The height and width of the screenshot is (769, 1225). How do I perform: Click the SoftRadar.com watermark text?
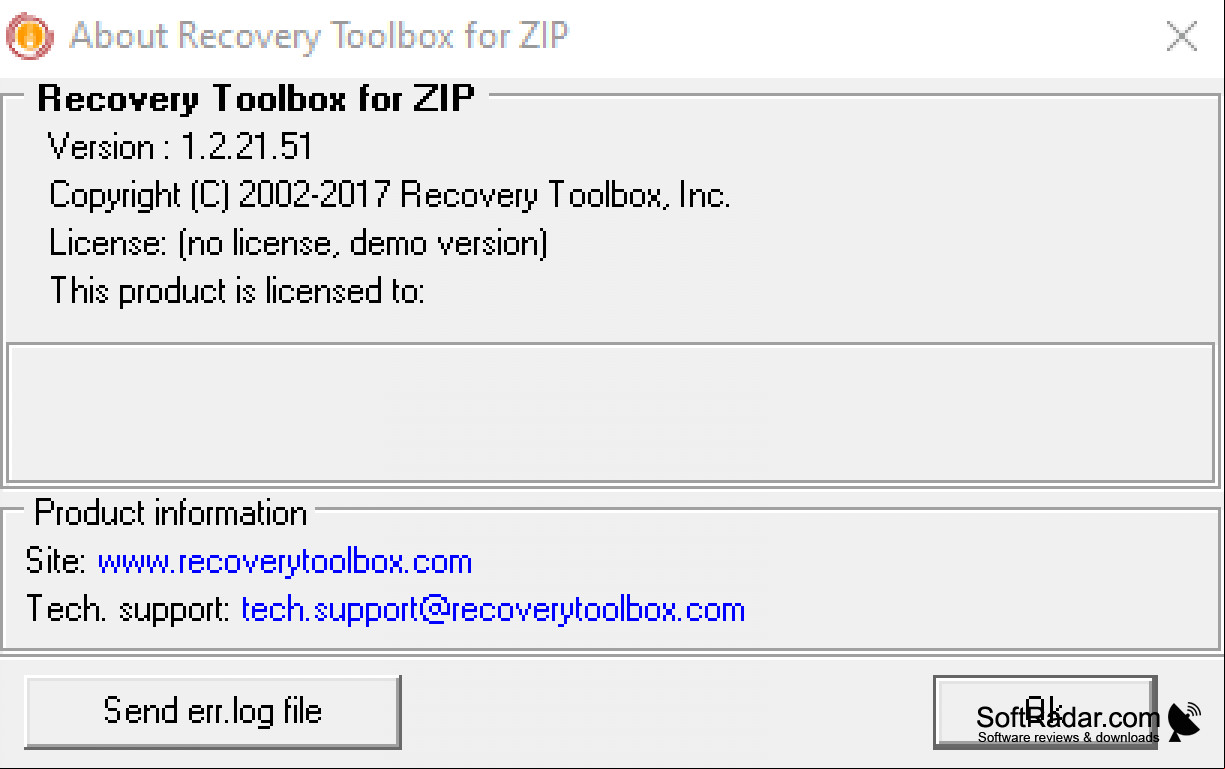click(x=1068, y=717)
